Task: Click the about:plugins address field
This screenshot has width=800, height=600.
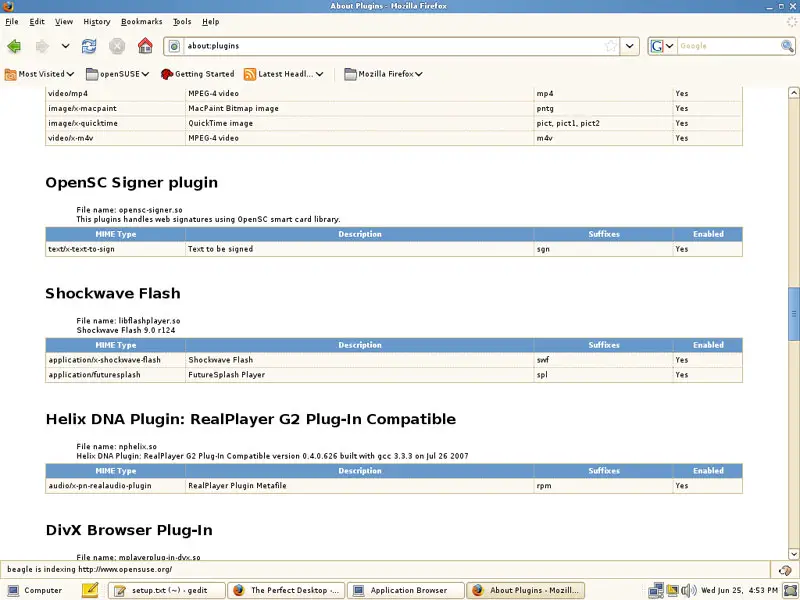Action: click(x=393, y=46)
